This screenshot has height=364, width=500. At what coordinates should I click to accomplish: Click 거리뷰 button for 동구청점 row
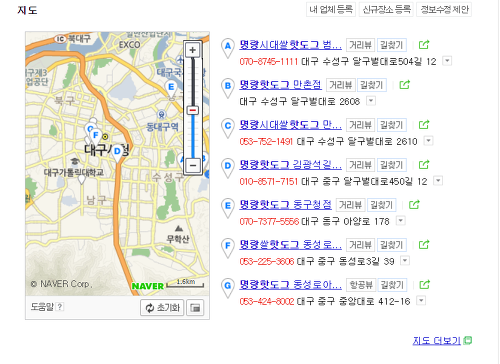[x=351, y=205]
